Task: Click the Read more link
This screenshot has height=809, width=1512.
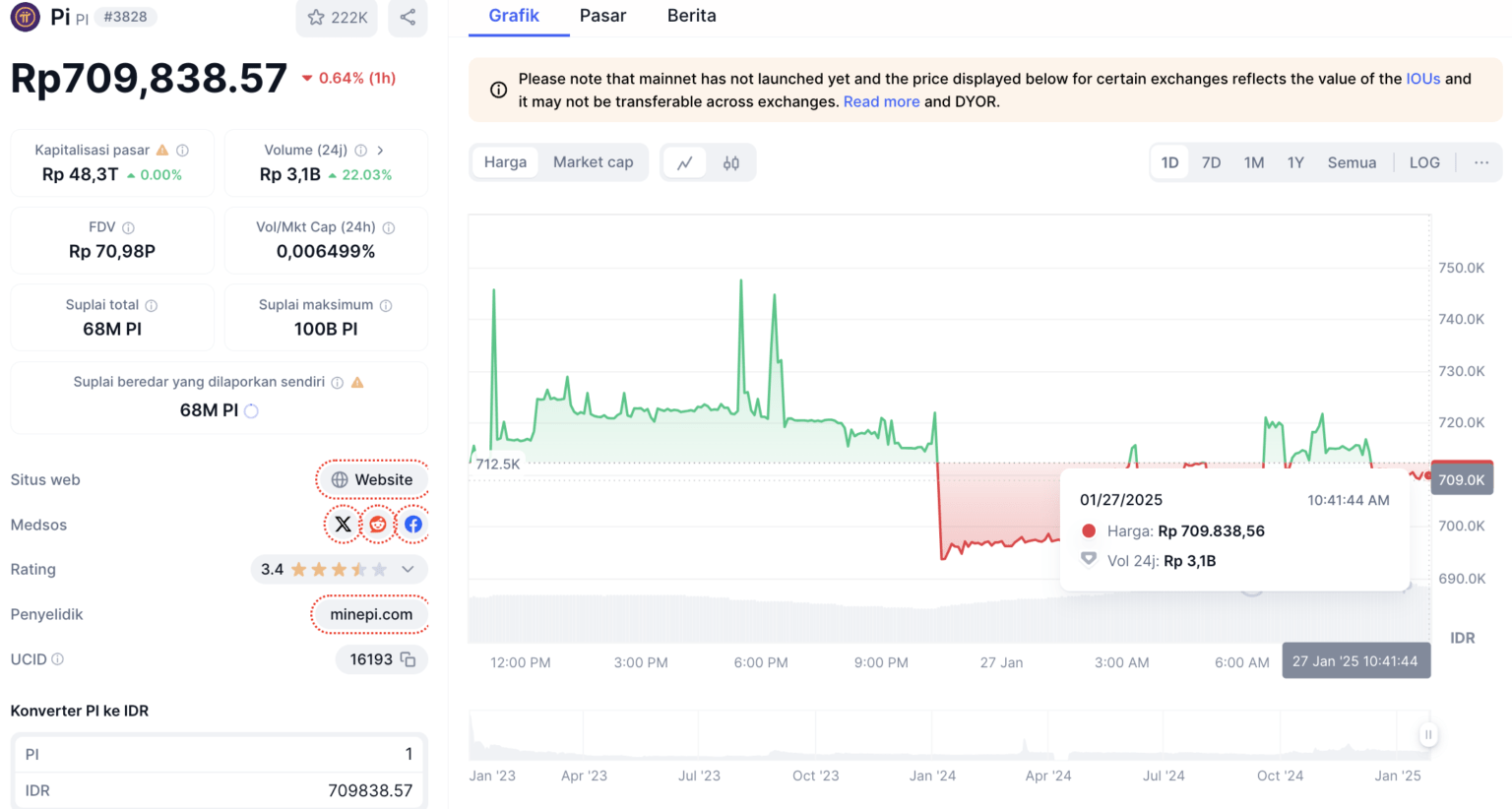Action: pos(881,101)
